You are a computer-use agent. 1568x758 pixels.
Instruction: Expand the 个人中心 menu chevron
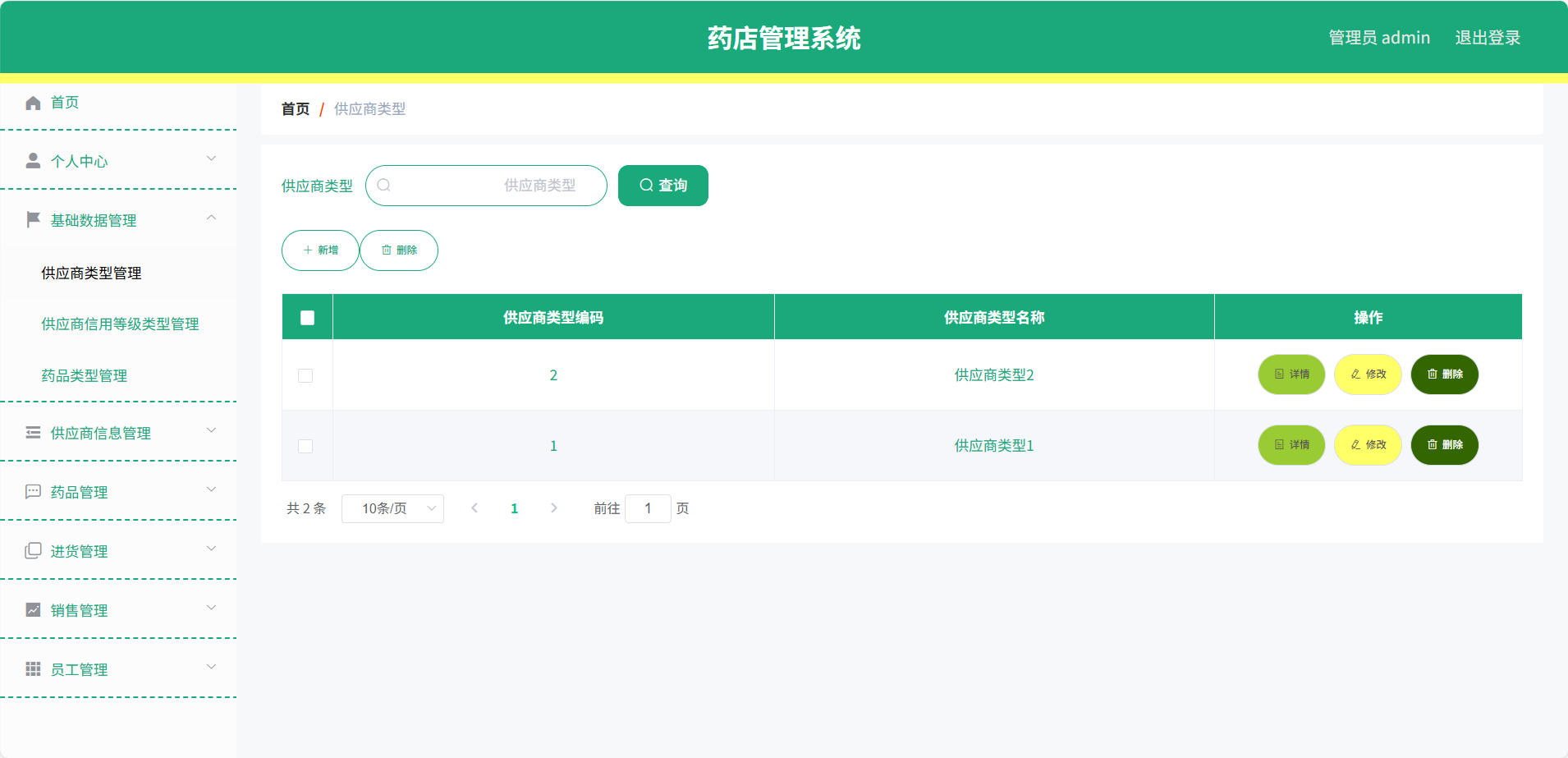point(211,158)
